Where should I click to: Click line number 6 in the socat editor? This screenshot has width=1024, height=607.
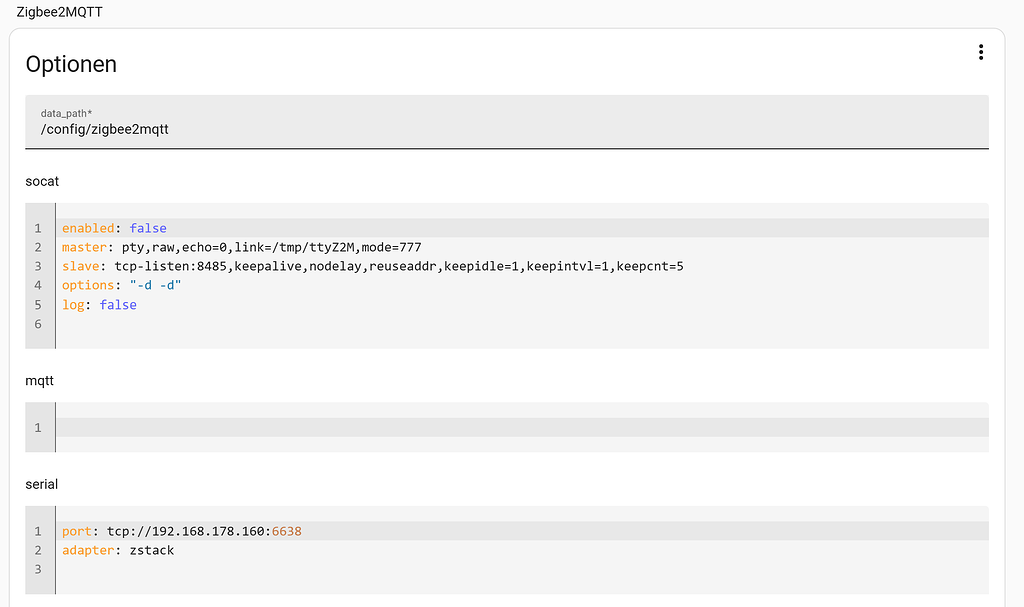[38, 323]
